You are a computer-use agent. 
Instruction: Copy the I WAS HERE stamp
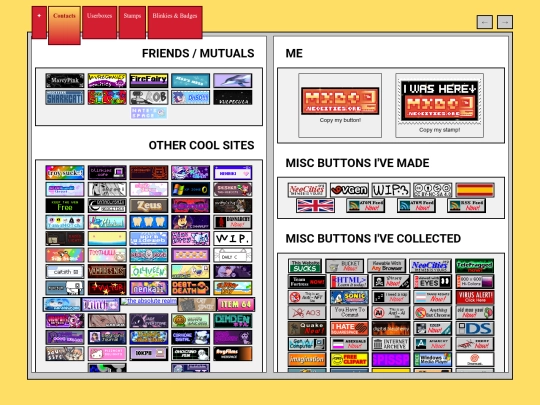pyautogui.click(x=439, y=102)
